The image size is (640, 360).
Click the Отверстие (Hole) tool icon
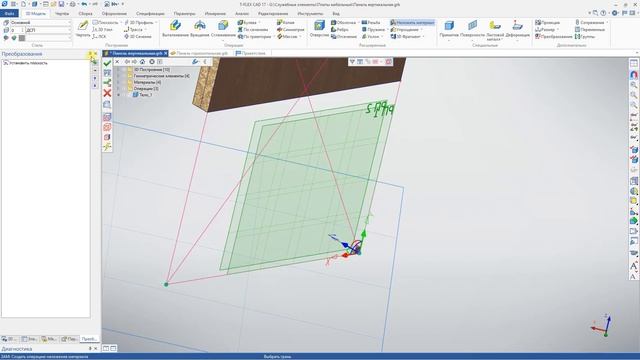pyautogui.click(x=319, y=25)
